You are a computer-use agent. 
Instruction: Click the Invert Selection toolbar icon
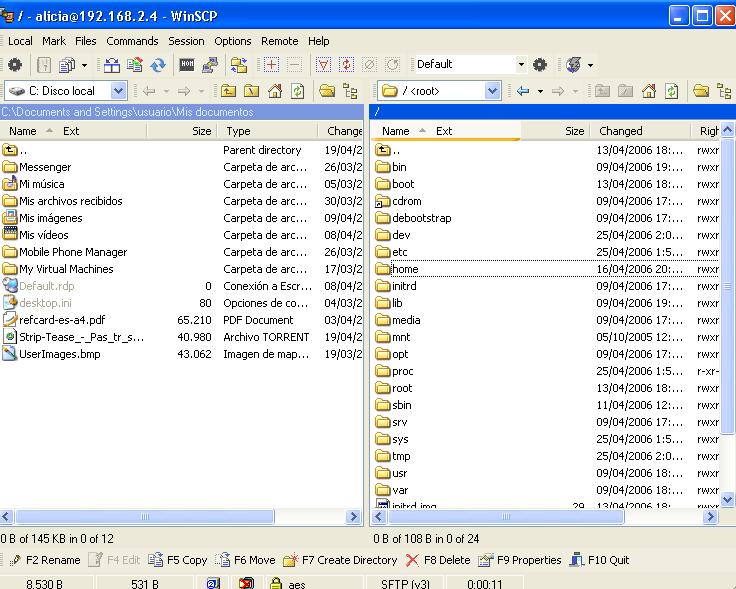pyautogui.click(x=346, y=64)
